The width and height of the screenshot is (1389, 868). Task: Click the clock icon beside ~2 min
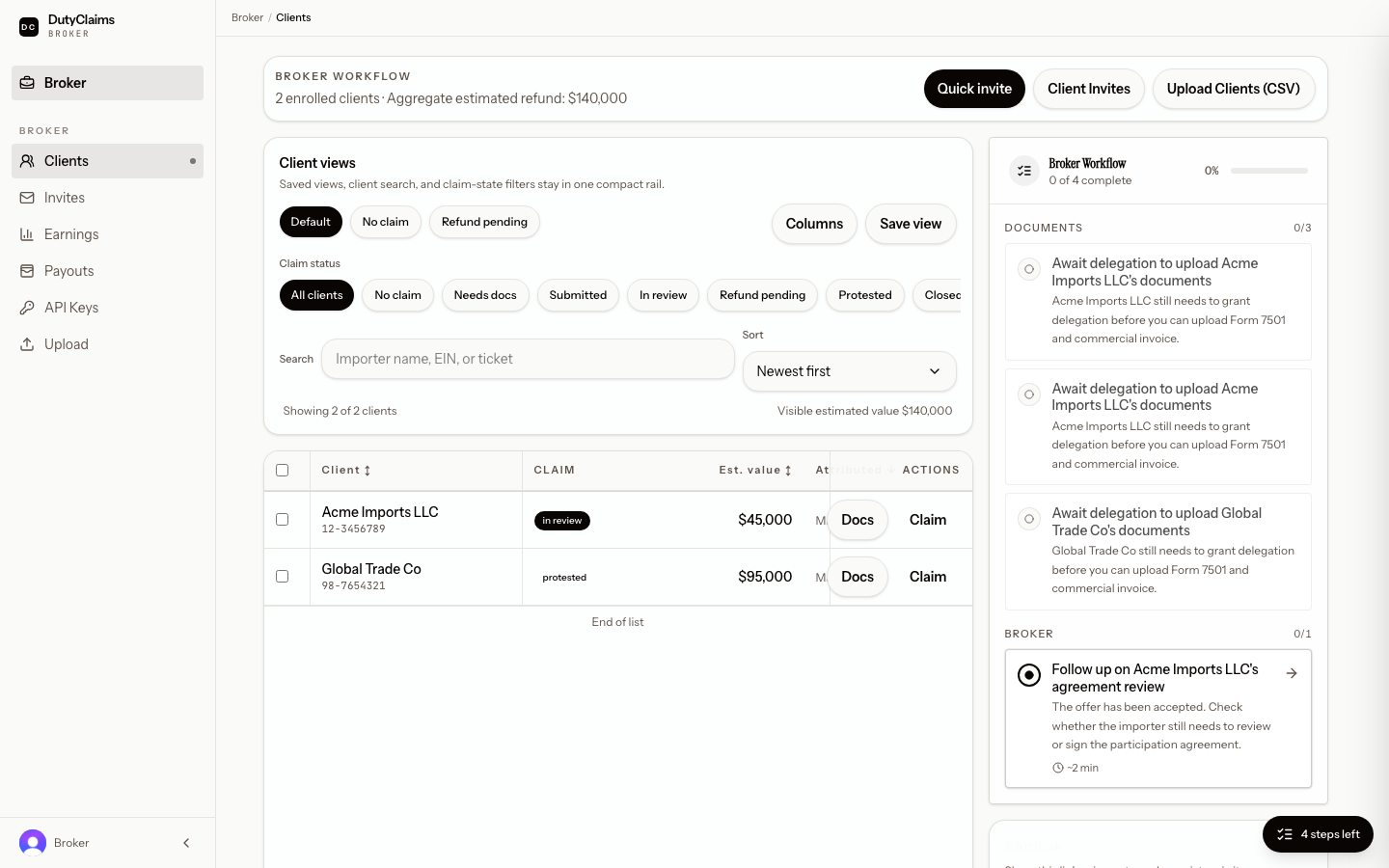(1058, 769)
